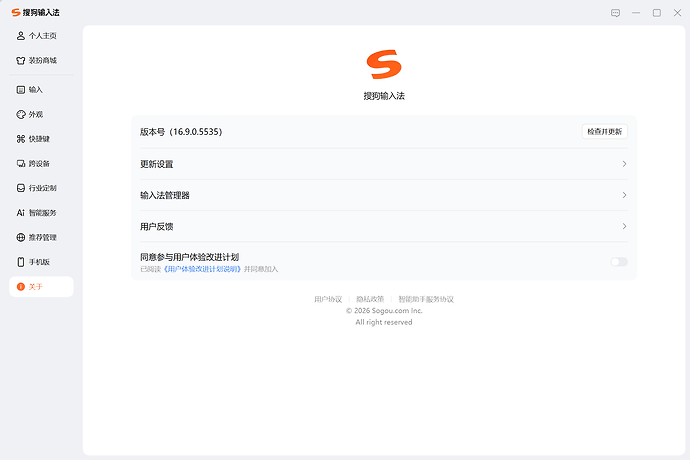Select the 行业定制 sidebar tab
Viewport: 690px width, 460px height.
[x=41, y=188]
